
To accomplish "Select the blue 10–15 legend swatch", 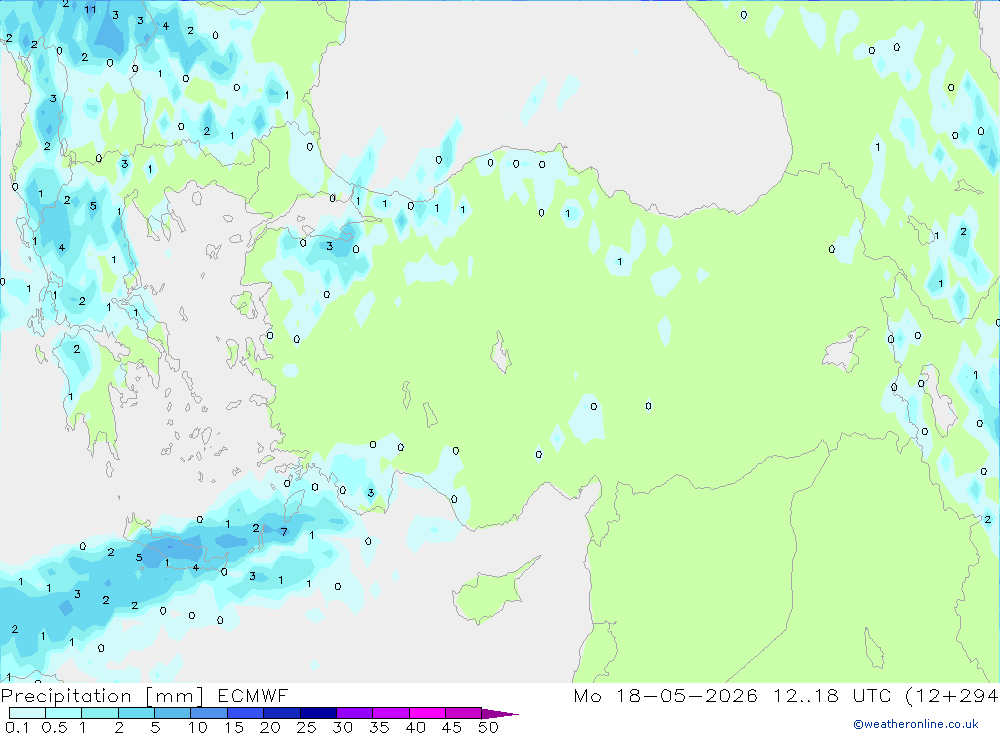I will tap(209, 713).
